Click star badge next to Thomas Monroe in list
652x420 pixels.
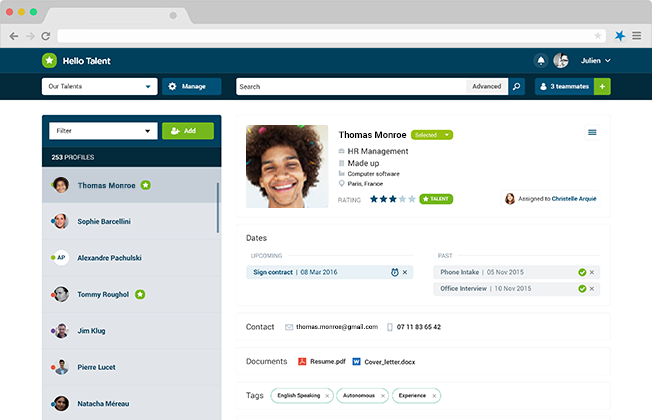[x=146, y=185]
